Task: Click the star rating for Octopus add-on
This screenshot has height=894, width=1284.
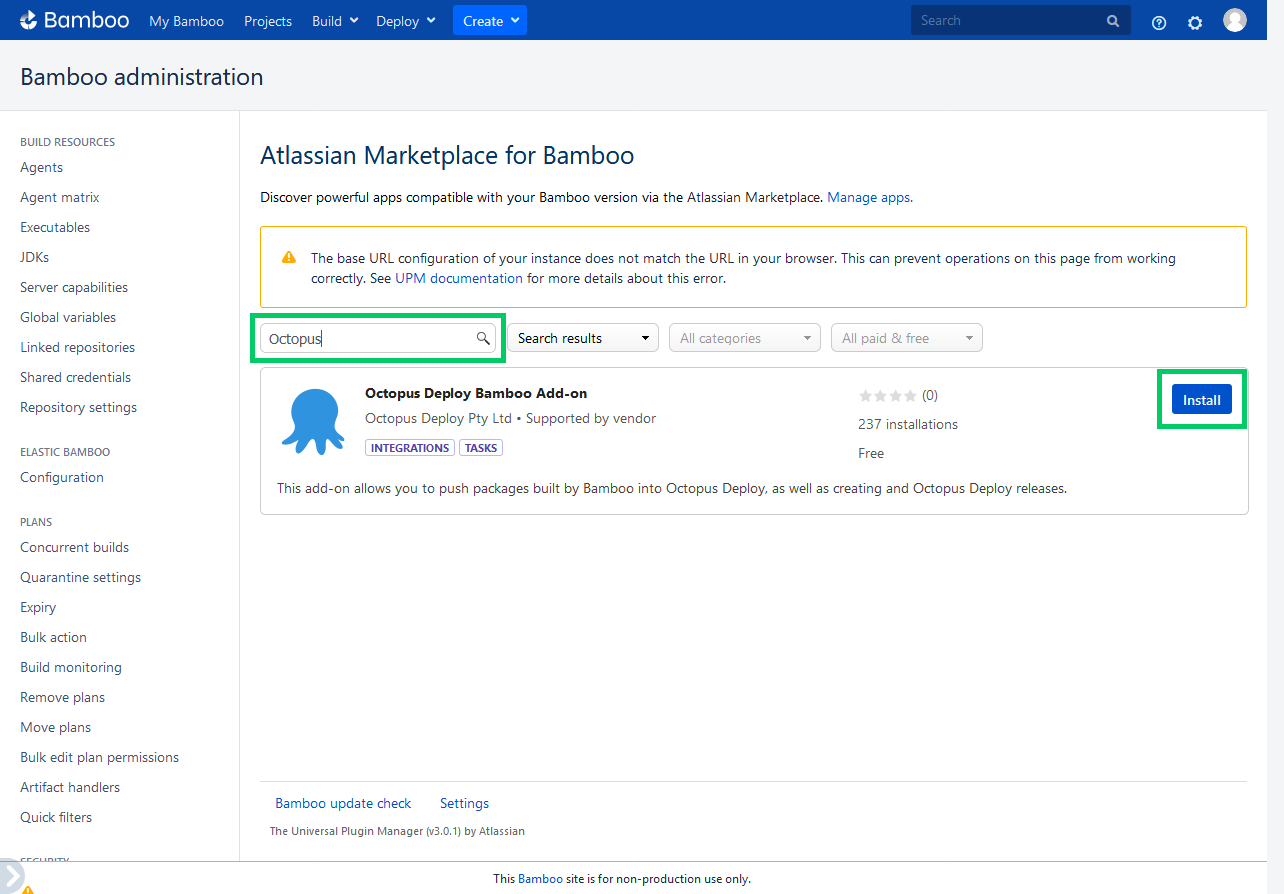Action: (x=887, y=395)
